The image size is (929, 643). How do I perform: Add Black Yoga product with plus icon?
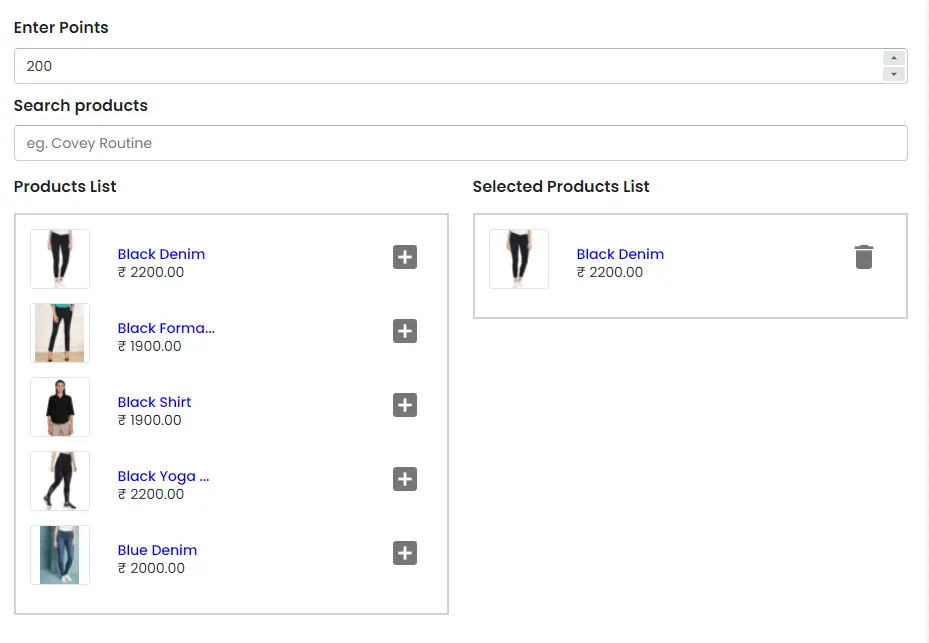coord(404,479)
